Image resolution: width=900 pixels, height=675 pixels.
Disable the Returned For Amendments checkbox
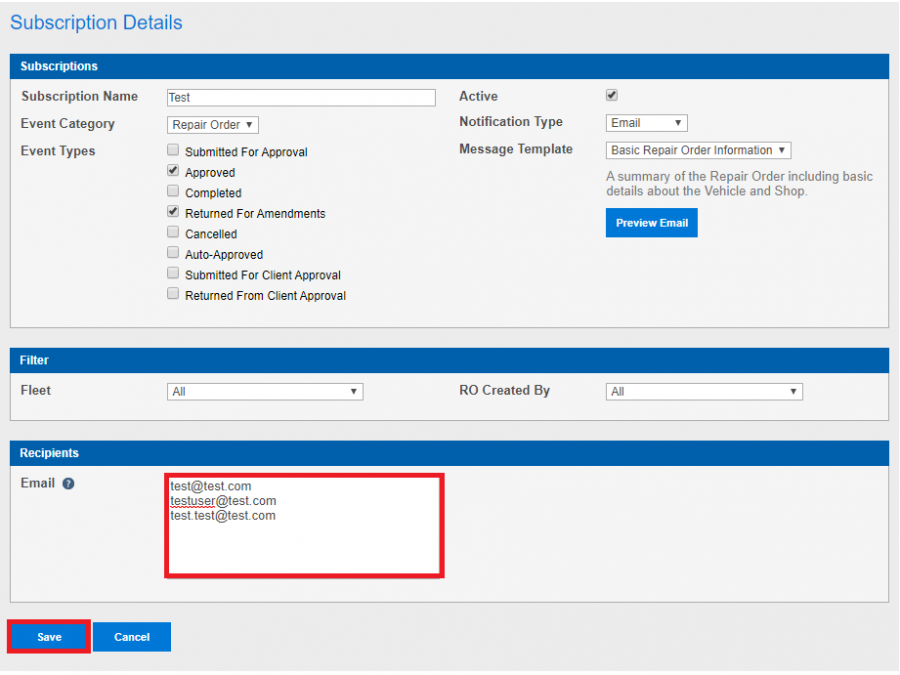coord(173,213)
